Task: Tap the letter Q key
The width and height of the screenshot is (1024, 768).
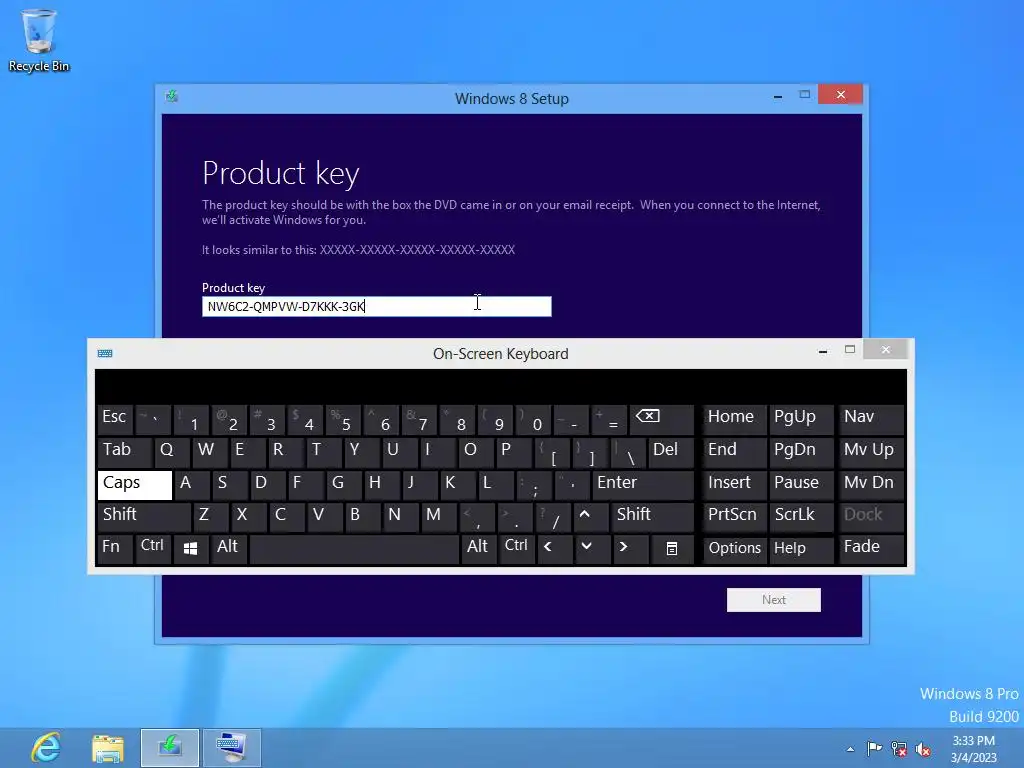Action: [x=172, y=452]
